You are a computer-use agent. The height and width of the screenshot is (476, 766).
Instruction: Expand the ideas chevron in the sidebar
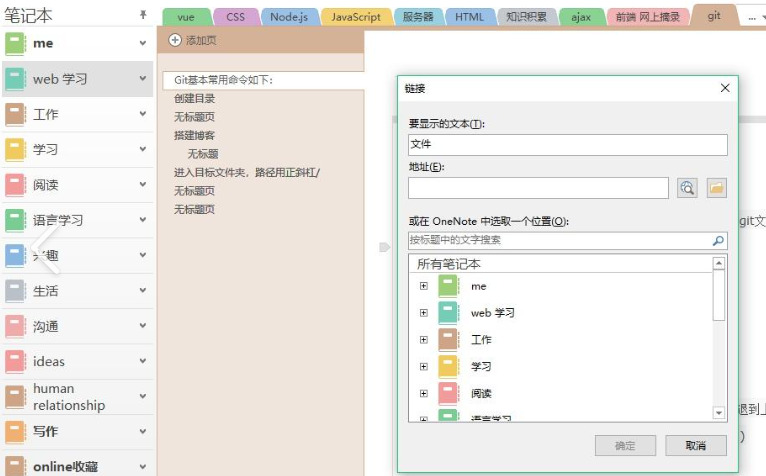(x=143, y=361)
